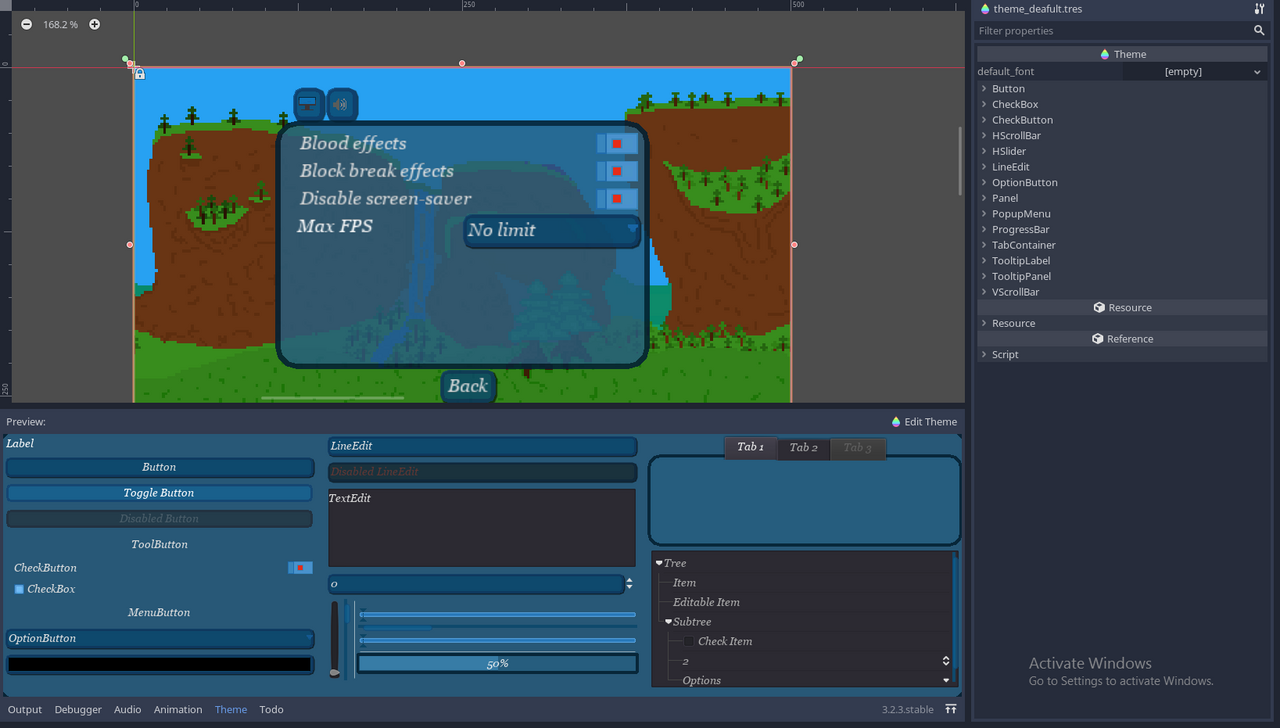The image size is (1280, 728).
Task: Expand the bottom panel with the arrow icon
Action: (x=951, y=709)
